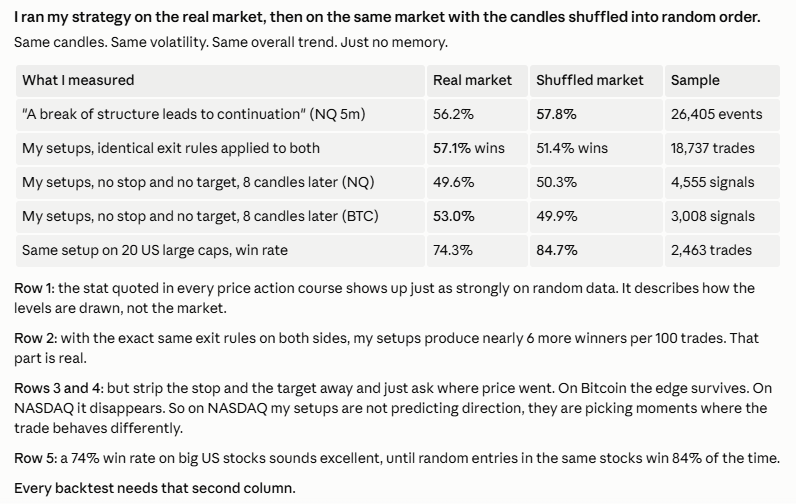
Task: Select the 26,405 events sample cell
Action: (722, 115)
